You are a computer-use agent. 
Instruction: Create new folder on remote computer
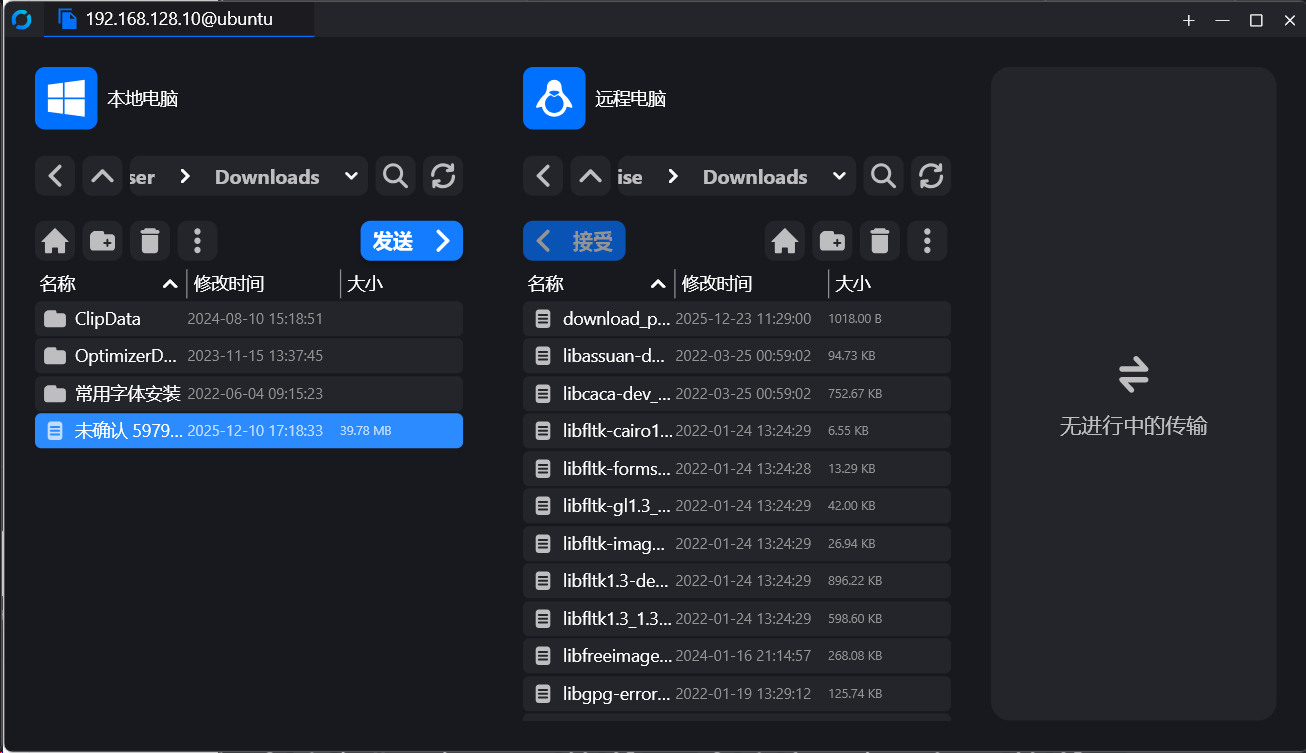(x=832, y=241)
